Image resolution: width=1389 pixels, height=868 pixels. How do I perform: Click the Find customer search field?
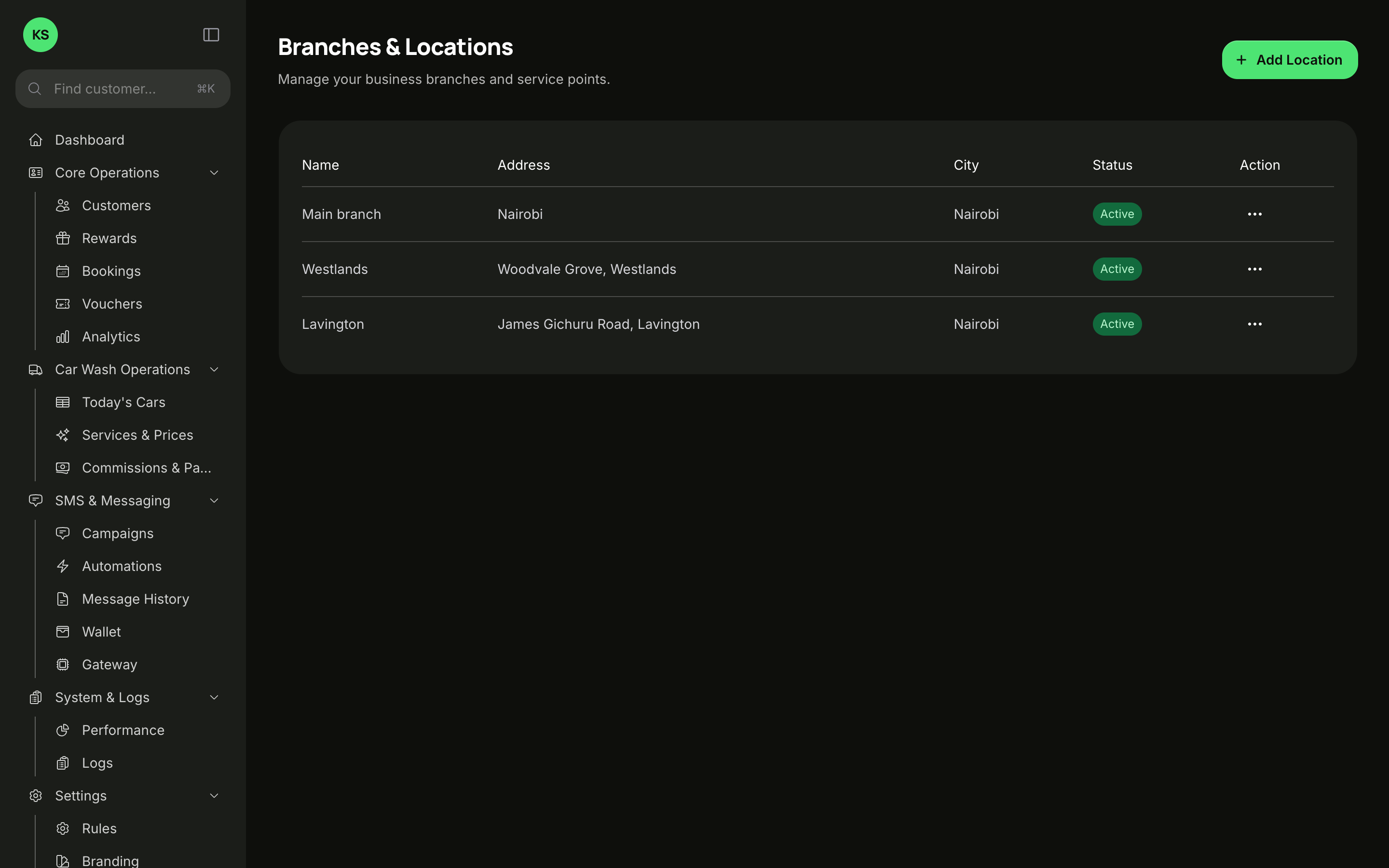click(x=123, y=89)
